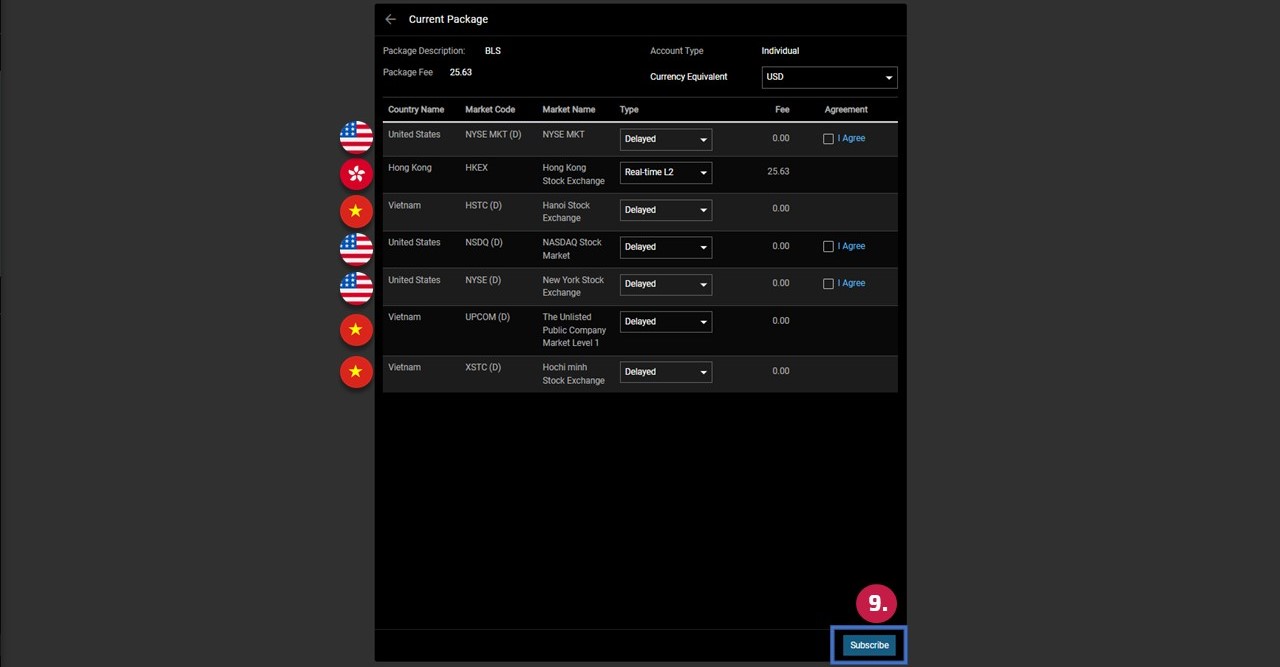Image resolution: width=1280 pixels, height=667 pixels.
Task: Click the Market Name column header
Action: (569, 110)
